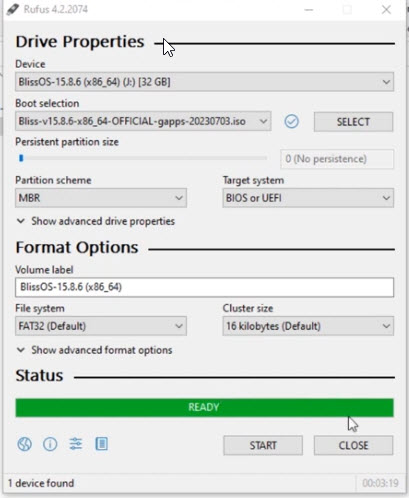
Task: Open the application settings sliders icon
Action: point(76,444)
